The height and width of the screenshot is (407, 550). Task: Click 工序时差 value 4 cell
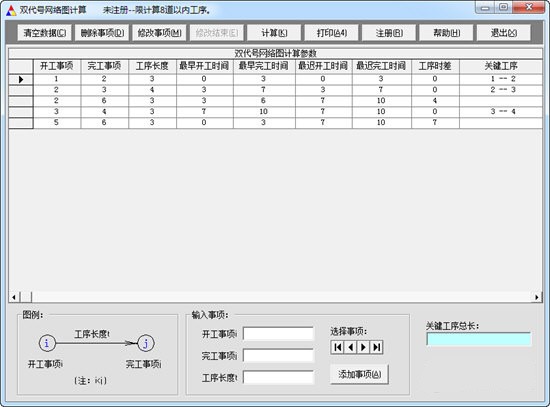click(x=435, y=101)
